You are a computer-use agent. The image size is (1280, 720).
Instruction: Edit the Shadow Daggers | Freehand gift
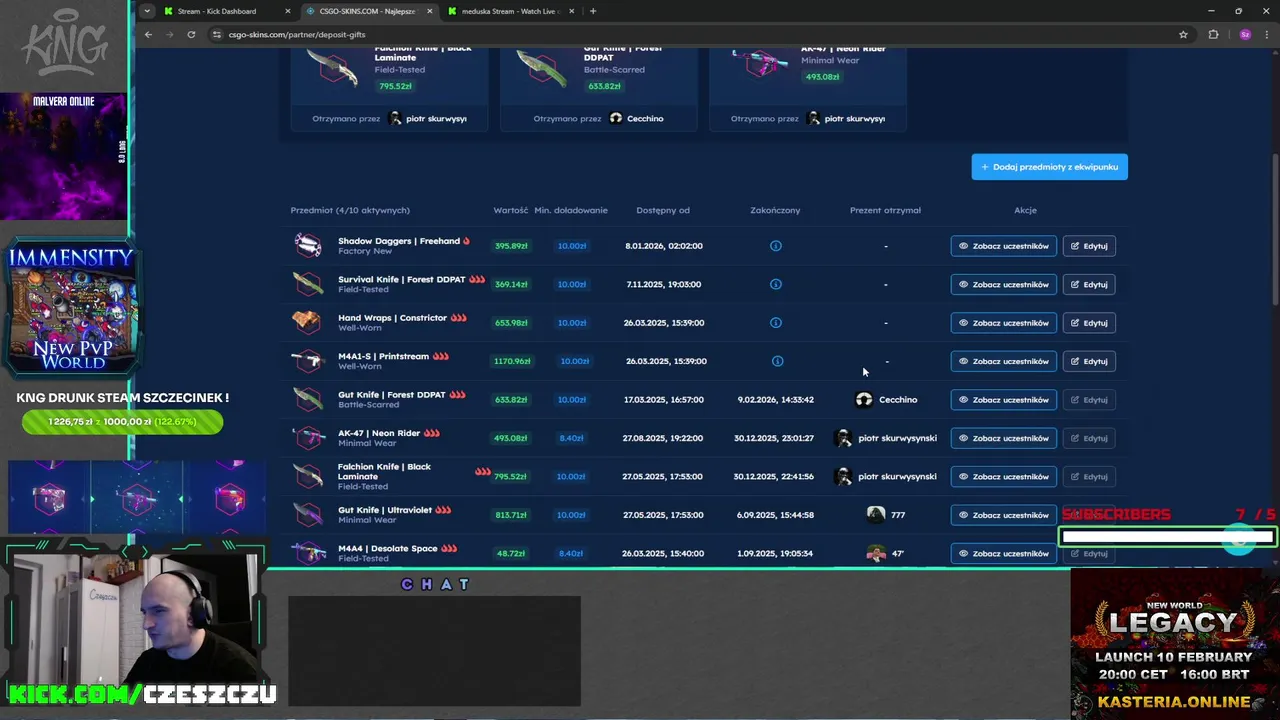tap(1089, 246)
